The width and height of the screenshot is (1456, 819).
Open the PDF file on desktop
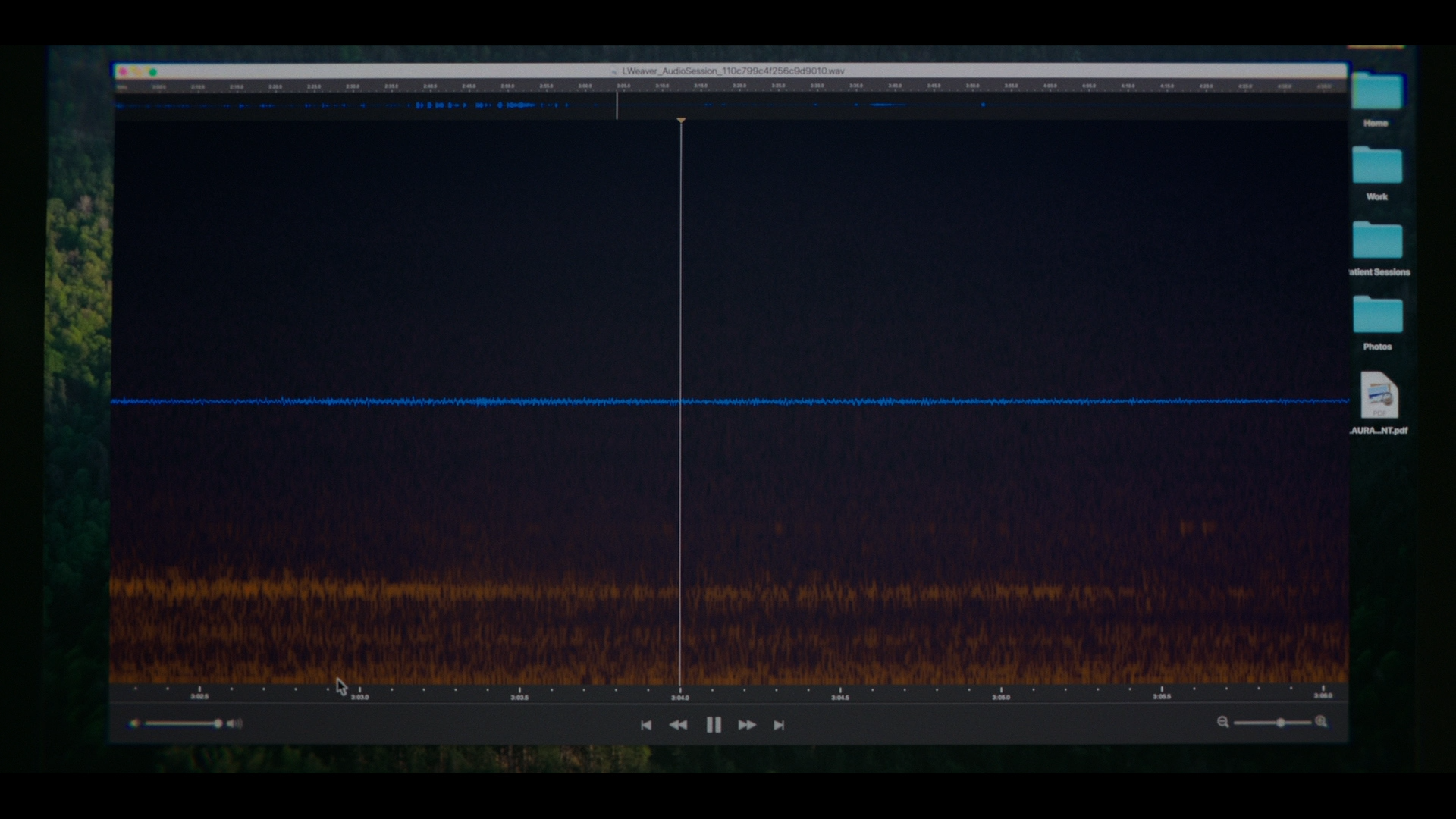1379,396
